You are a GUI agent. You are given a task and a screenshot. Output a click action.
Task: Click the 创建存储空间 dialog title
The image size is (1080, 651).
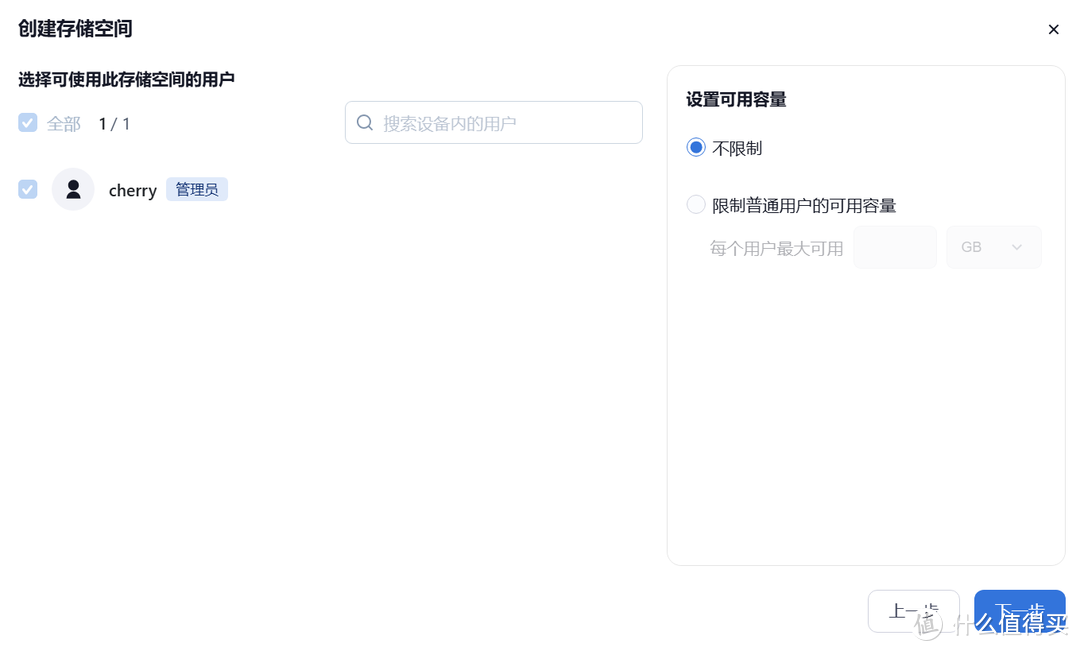point(75,29)
